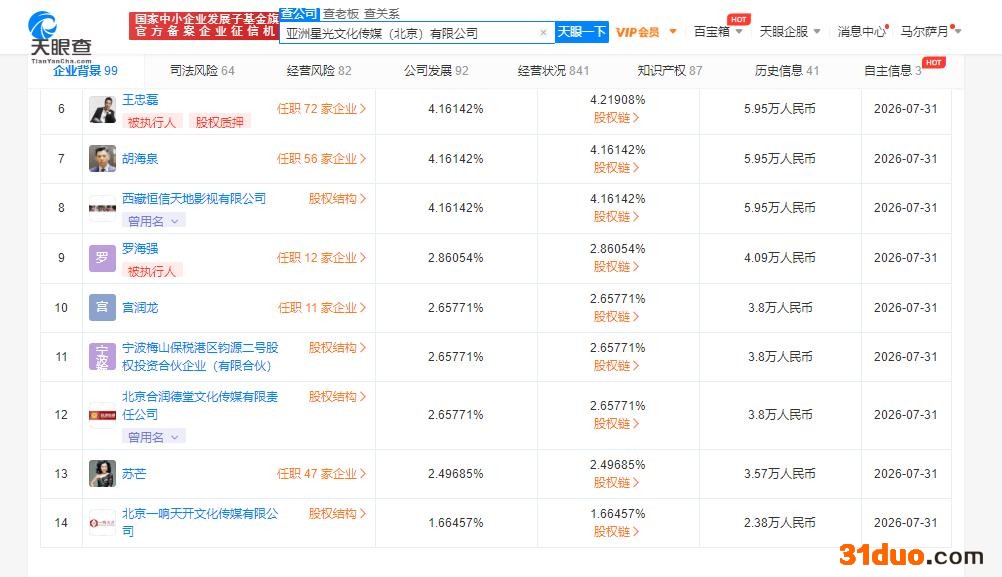
Task: Open 宁波梅山保税港区钧源二号 partnership link
Action: [x=200, y=357]
